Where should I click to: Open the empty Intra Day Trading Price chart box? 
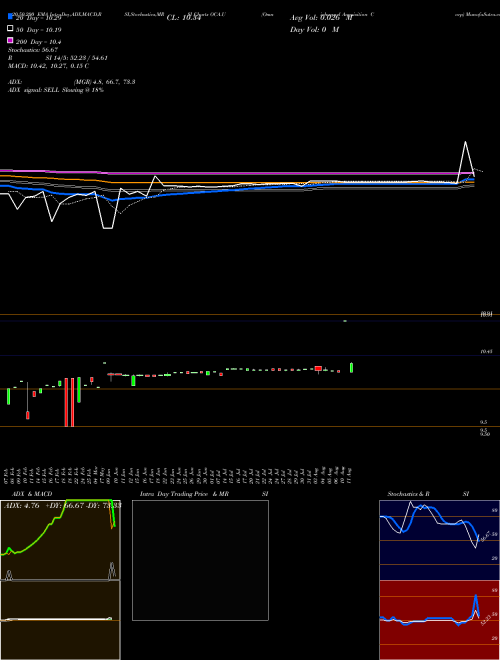point(200,560)
